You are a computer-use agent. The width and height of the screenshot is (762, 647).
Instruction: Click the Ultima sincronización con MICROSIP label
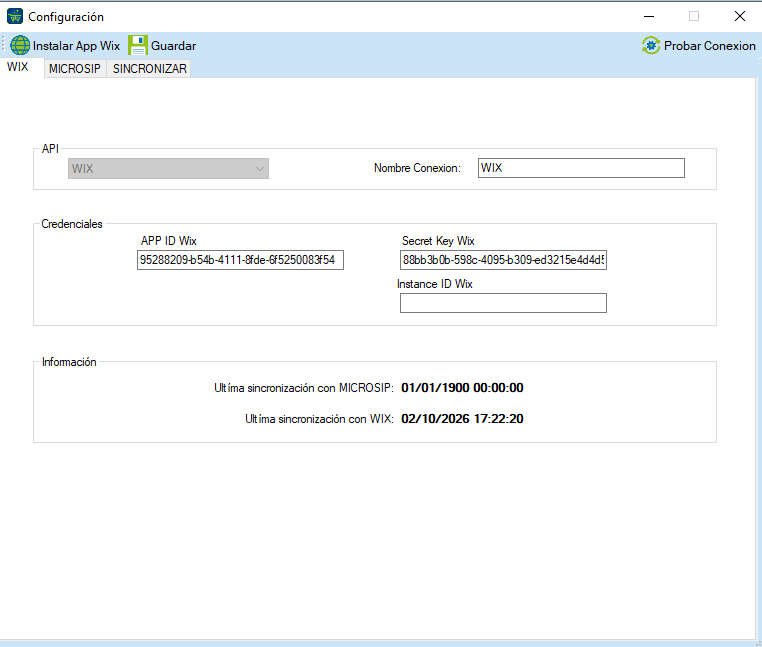[304, 388]
